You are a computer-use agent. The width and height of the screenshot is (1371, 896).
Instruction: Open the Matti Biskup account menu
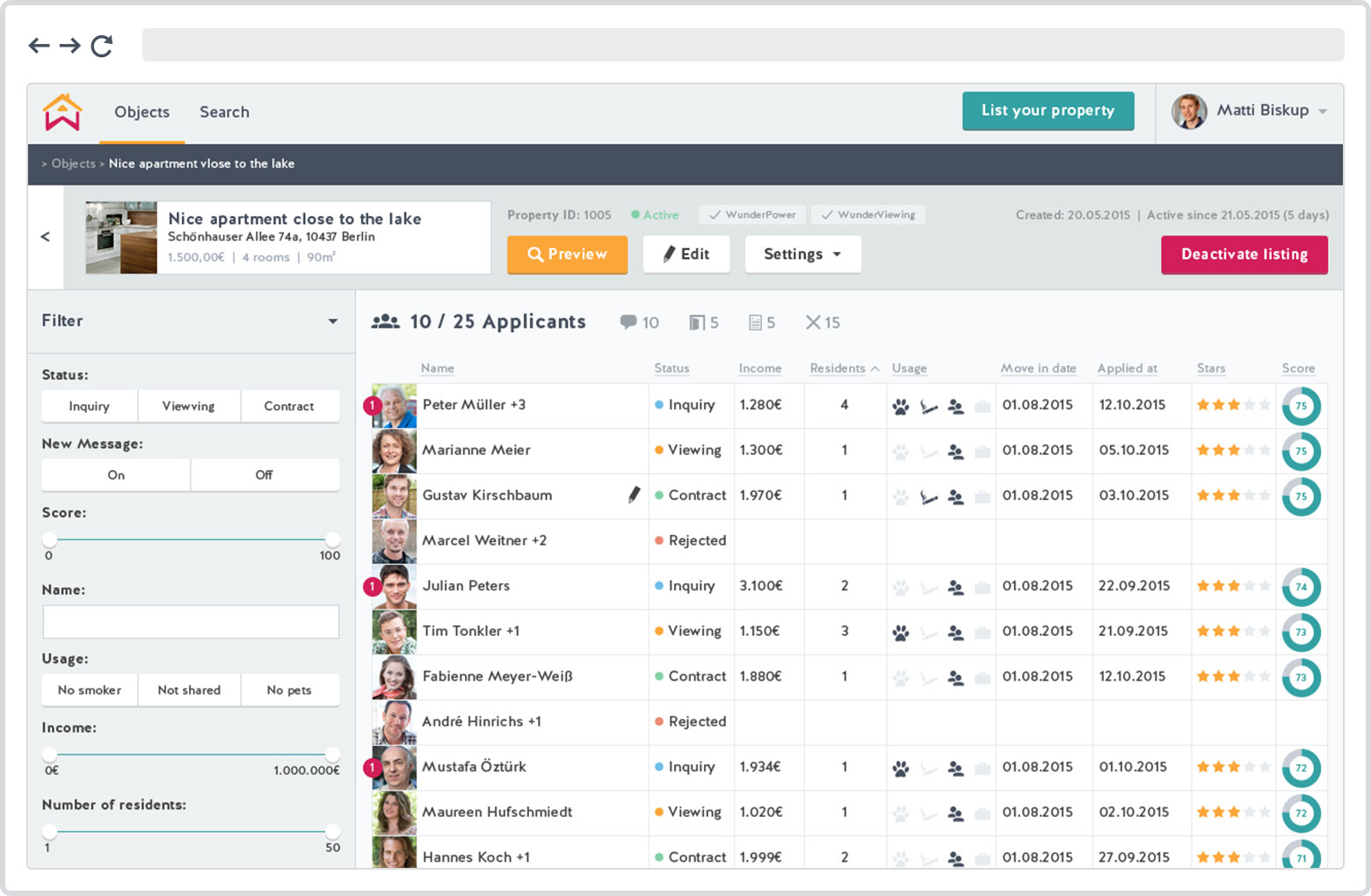tap(1249, 112)
